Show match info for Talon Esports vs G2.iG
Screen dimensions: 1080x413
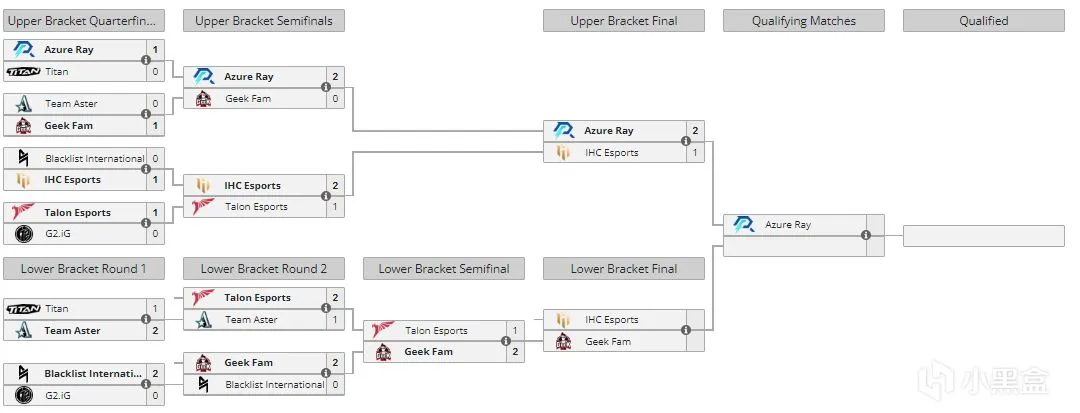[x=146, y=223]
